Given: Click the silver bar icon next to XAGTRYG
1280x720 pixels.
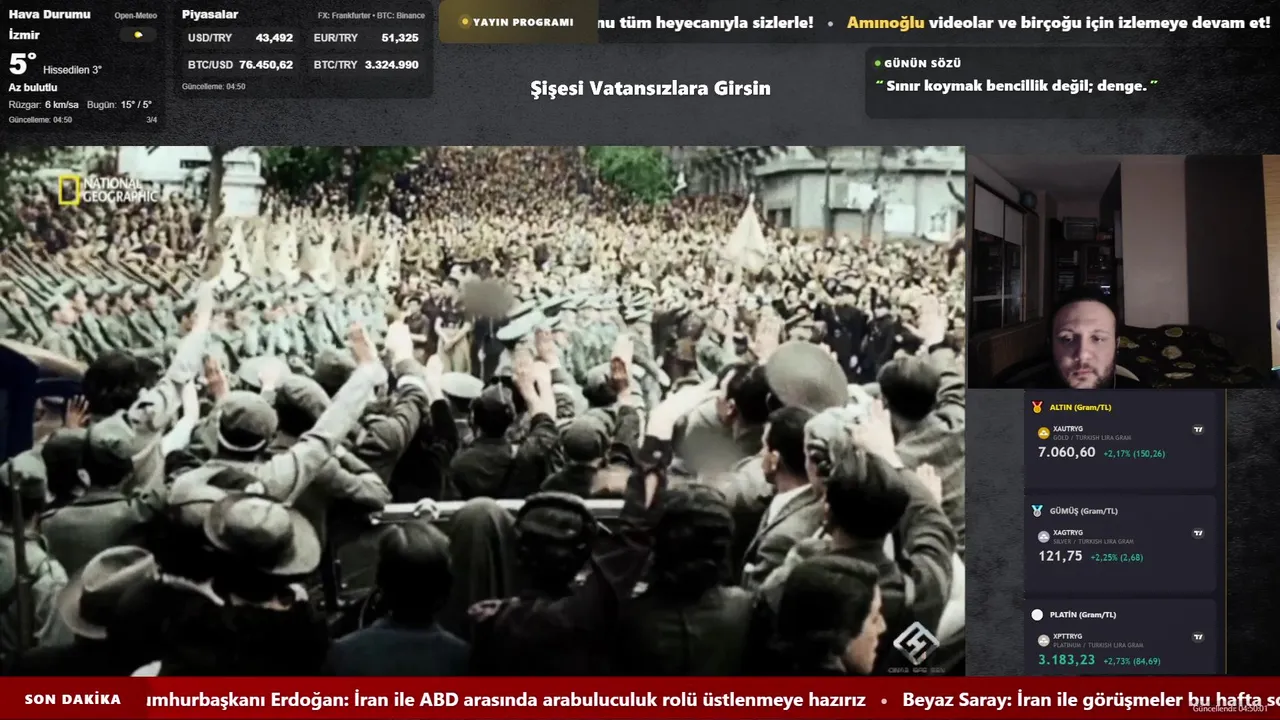Looking at the screenshot, I should 1044,537.
